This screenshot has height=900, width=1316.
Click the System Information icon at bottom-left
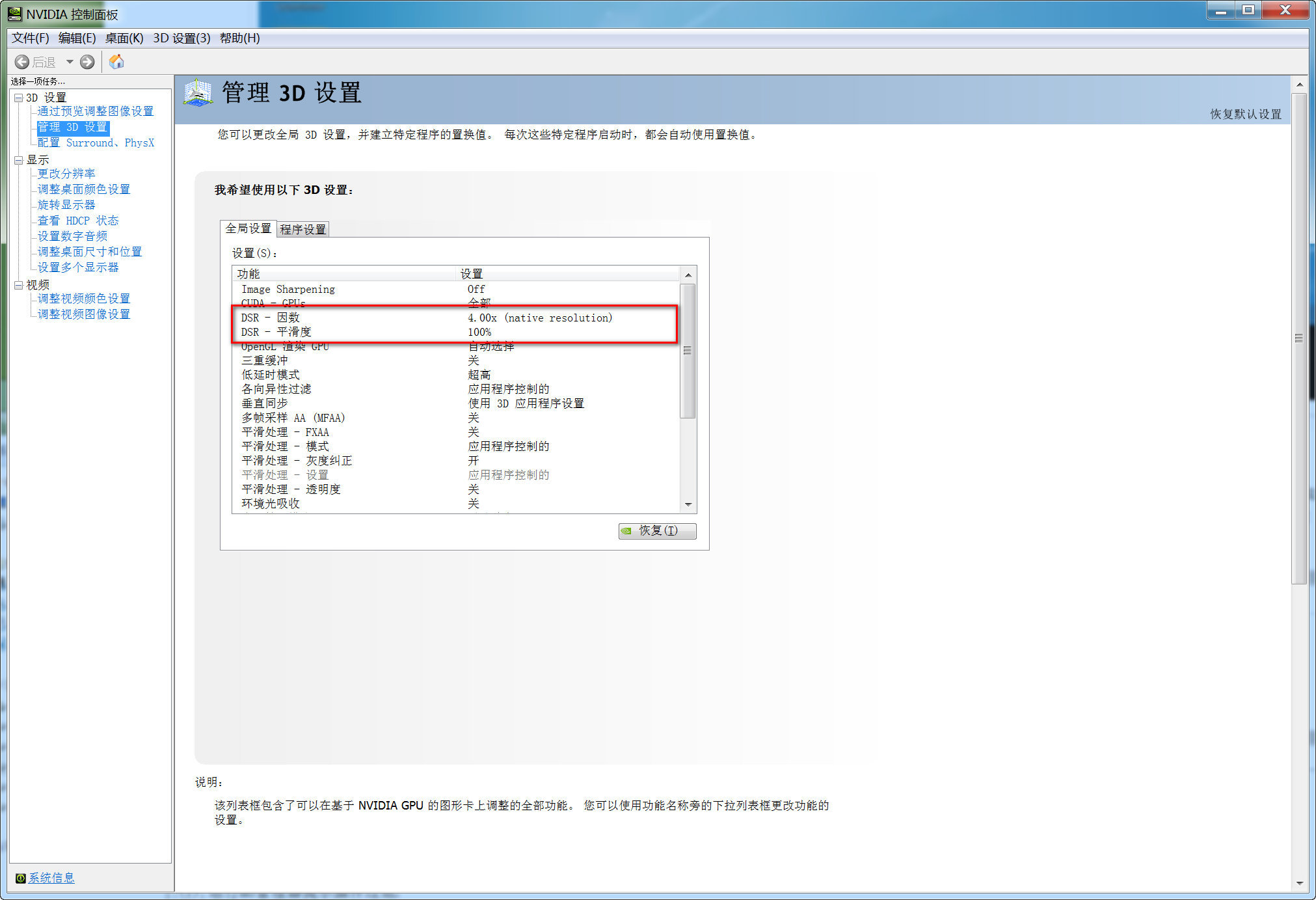20,878
